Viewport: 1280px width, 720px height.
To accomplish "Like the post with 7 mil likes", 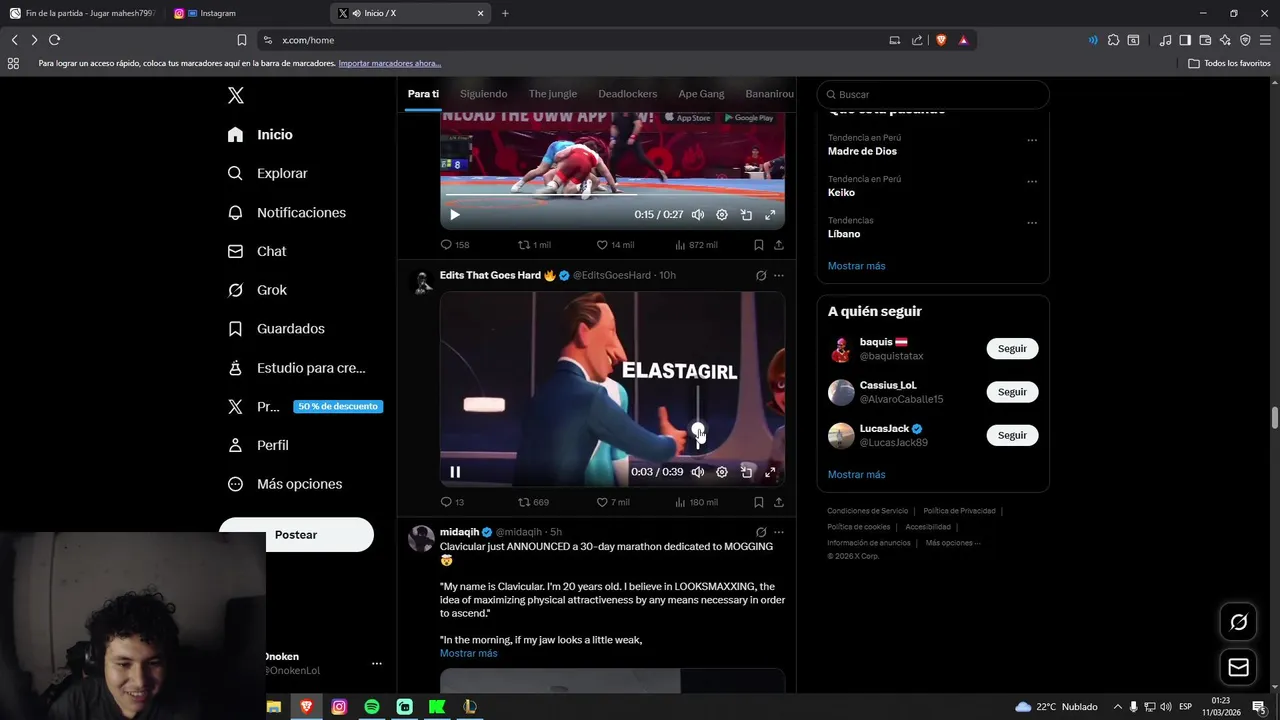I will pos(613,502).
